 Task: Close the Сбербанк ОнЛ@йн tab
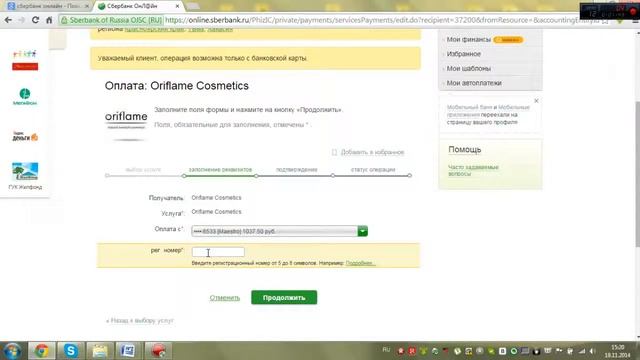pos(177,6)
